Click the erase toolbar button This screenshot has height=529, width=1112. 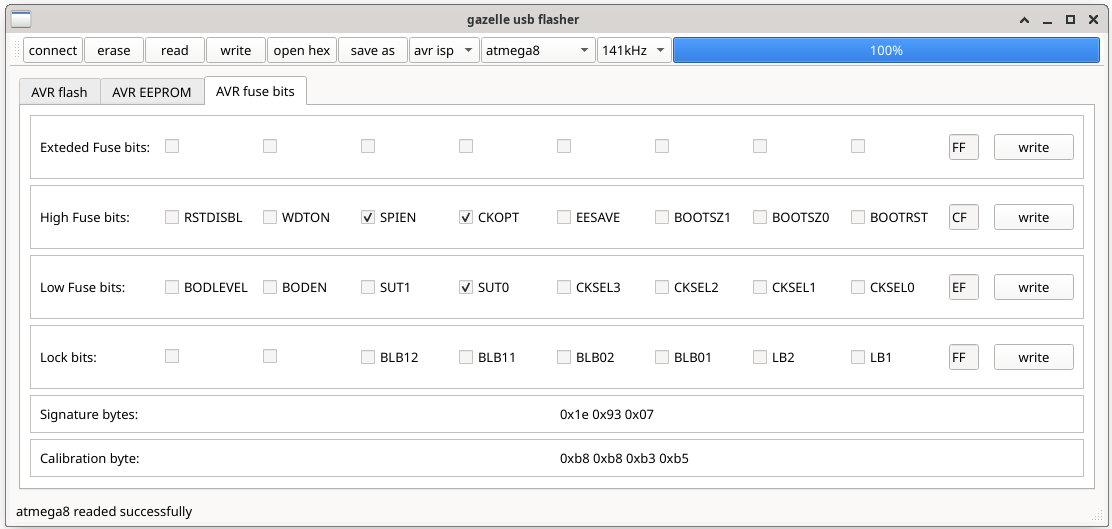(x=114, y=50)
